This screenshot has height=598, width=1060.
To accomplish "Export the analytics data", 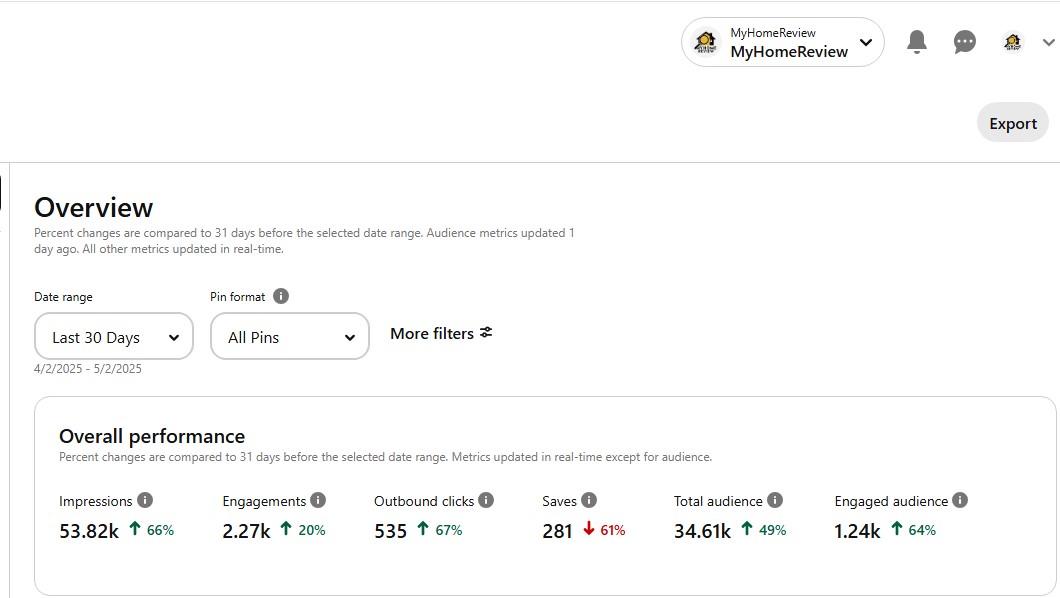I will (x=1012, y=123).
